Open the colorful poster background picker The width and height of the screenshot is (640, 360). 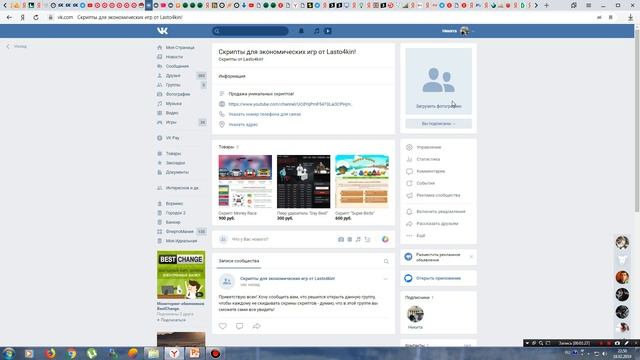click(x=385, y=240)
